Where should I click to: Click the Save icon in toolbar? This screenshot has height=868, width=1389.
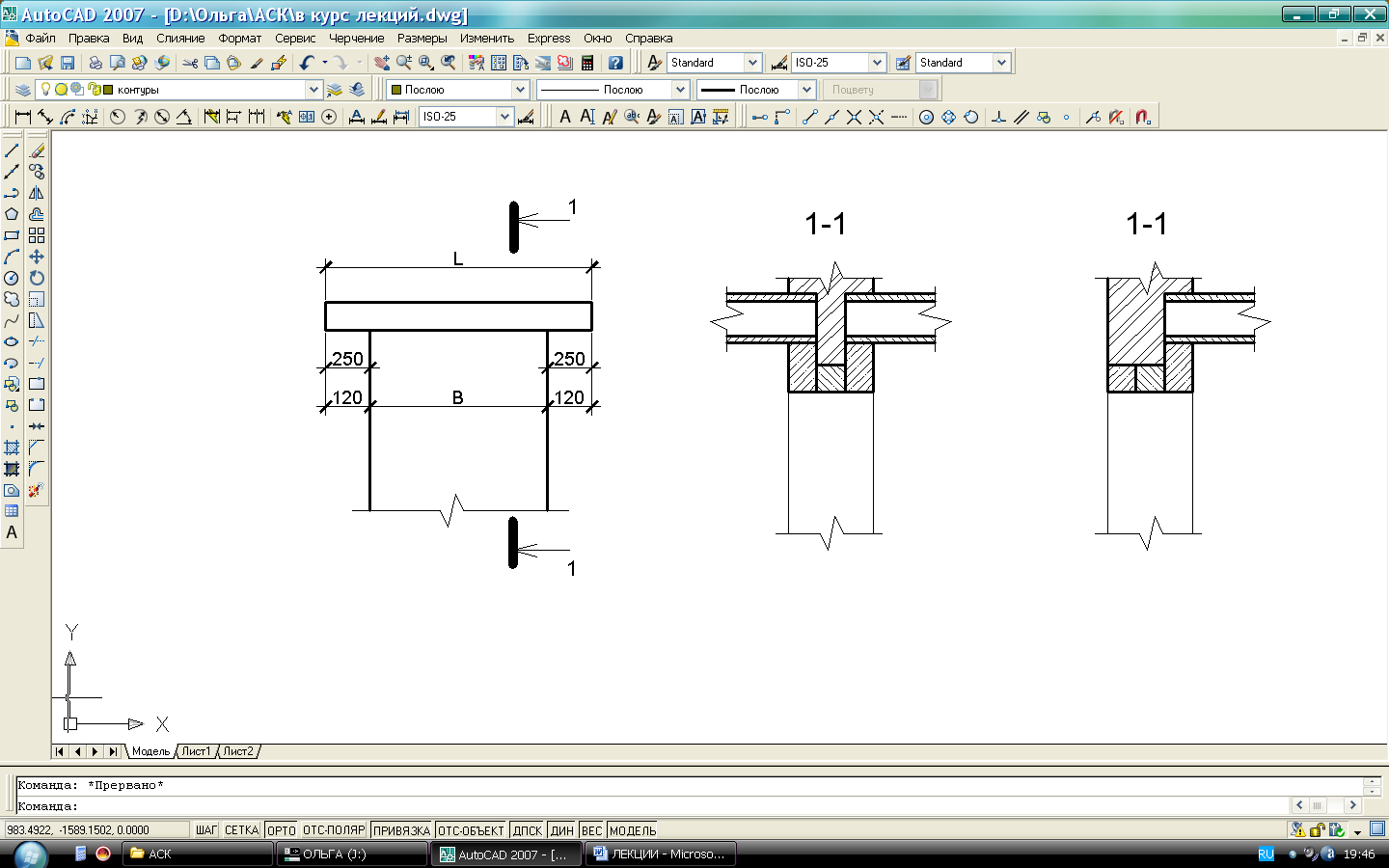pyautogui.click(x=68, y=63)
